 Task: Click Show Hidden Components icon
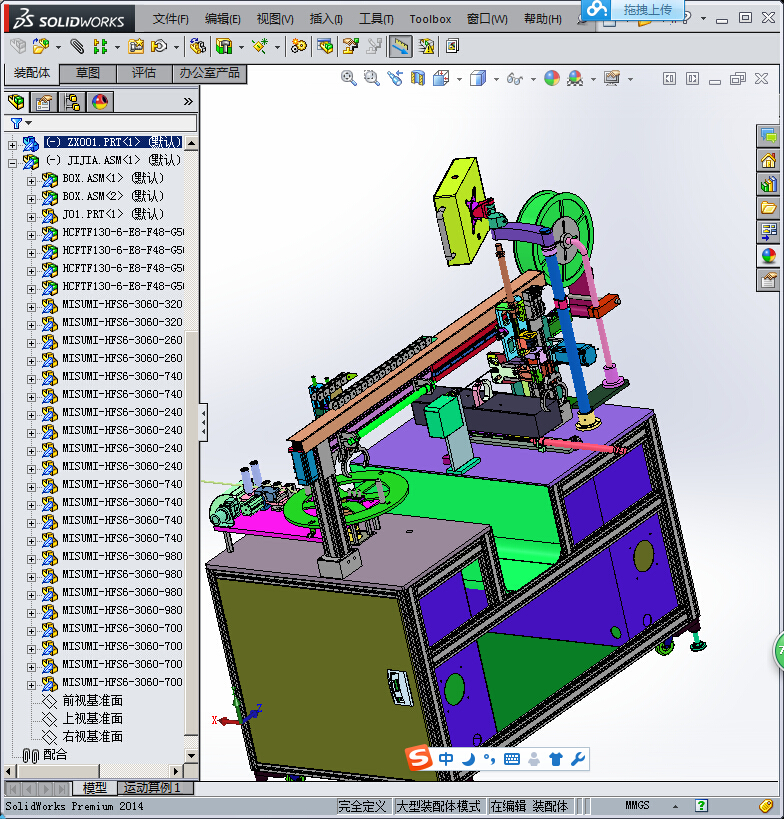(197, 46)
